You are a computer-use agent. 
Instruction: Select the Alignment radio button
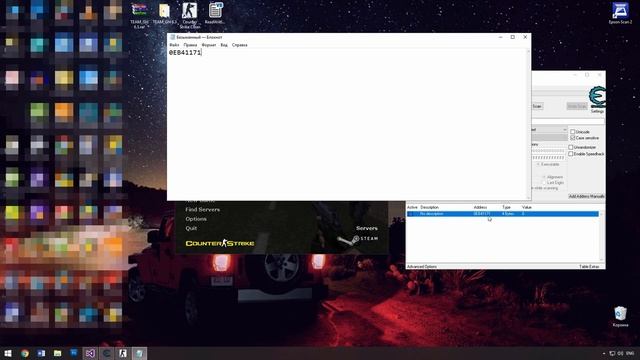coord(544,177)
